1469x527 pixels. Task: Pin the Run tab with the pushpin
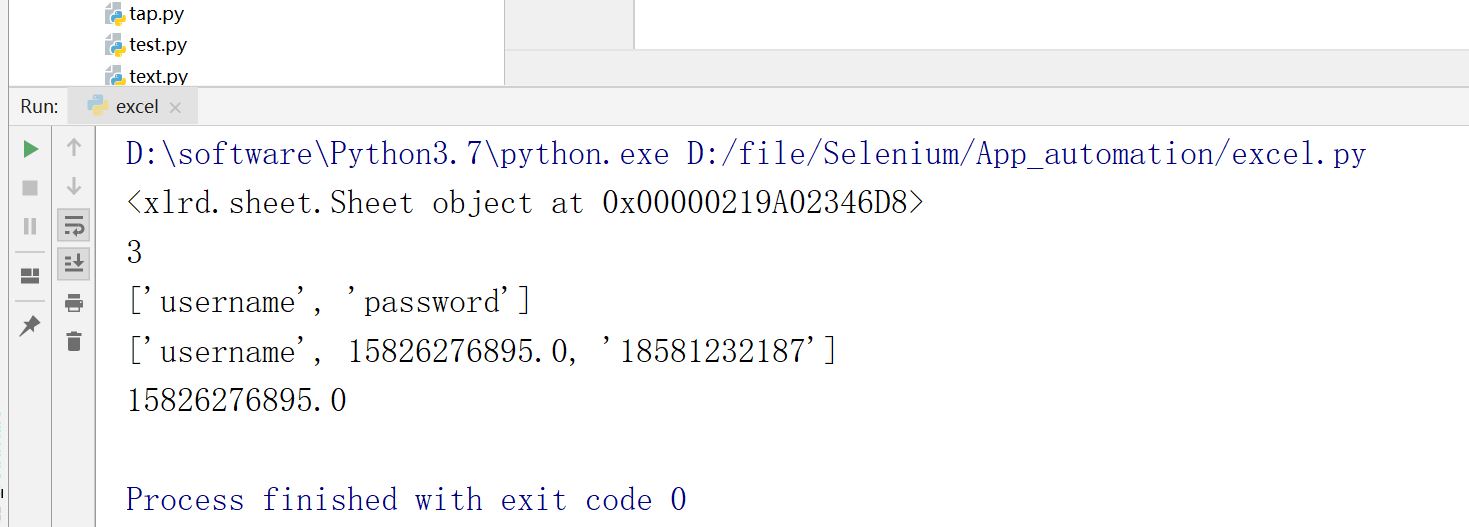click(30, 326)
